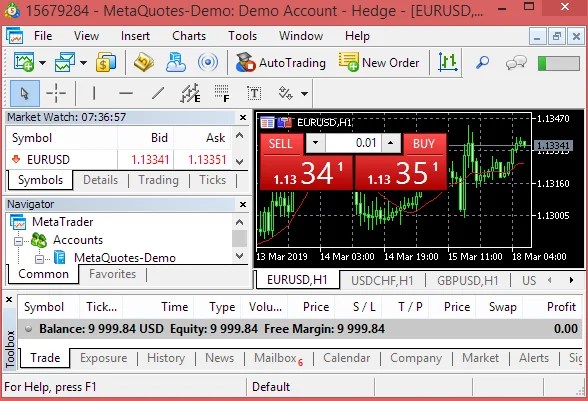Switch to the Details tab

(100, 180)
